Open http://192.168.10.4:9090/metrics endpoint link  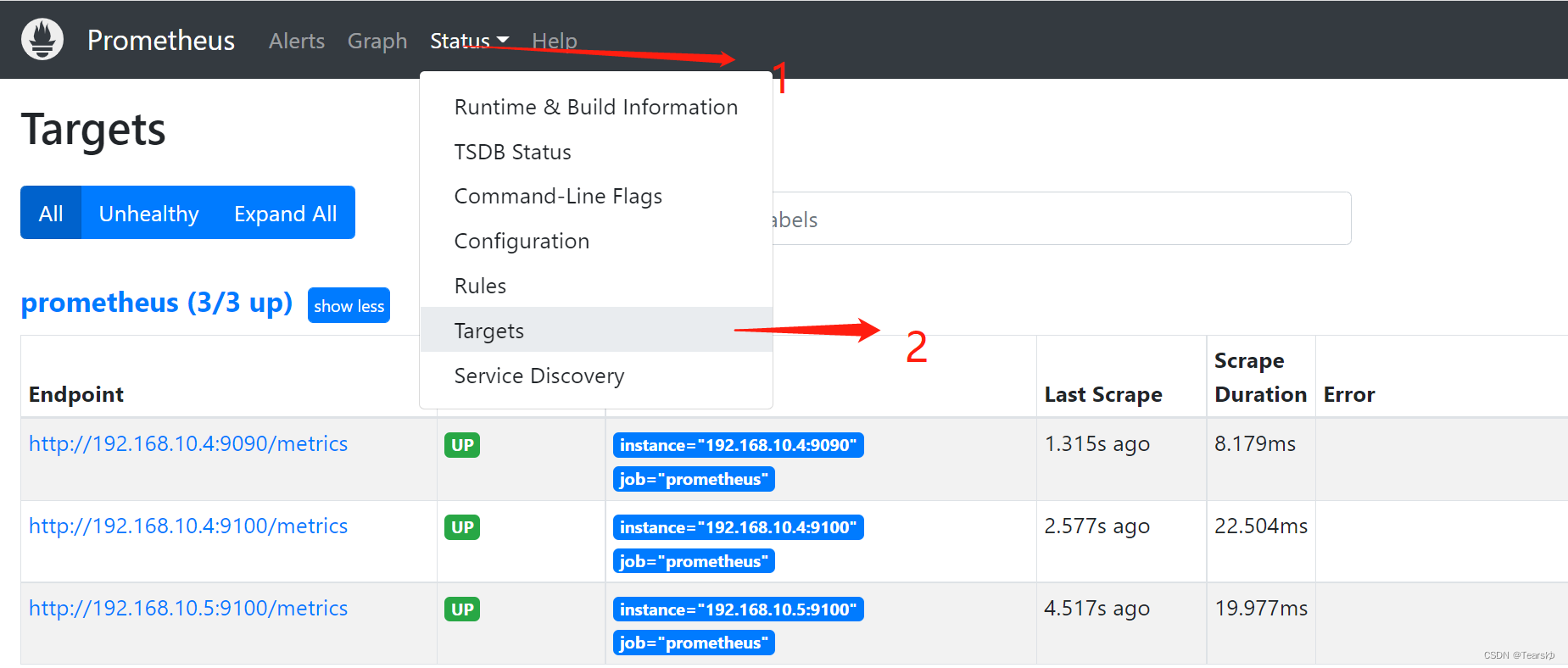click(188, 443)
